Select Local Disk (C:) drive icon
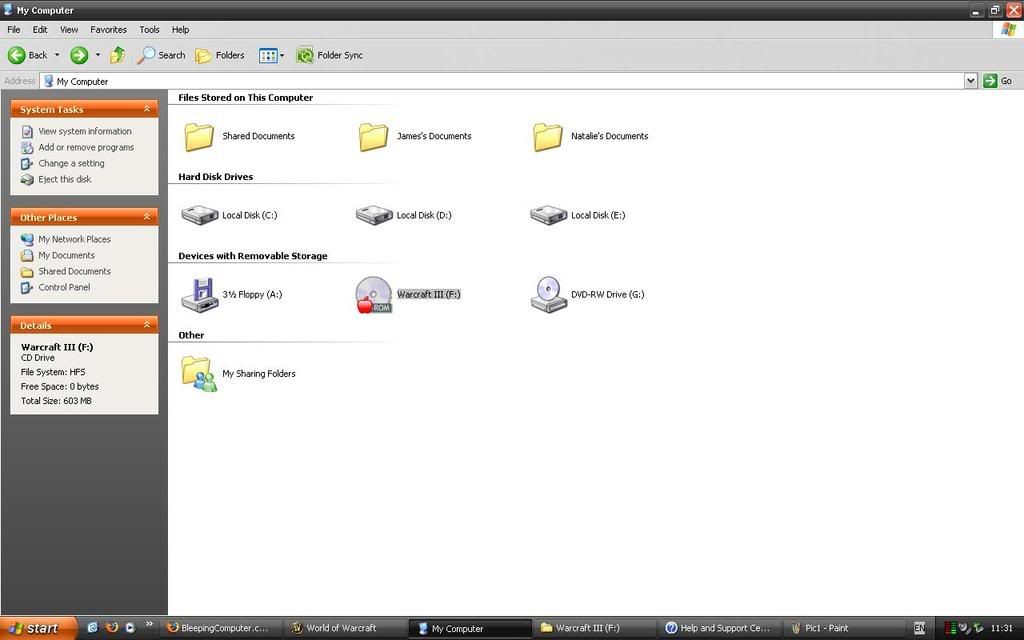The width and height of the screenshot is (1024, 640). tap(199, 215)
